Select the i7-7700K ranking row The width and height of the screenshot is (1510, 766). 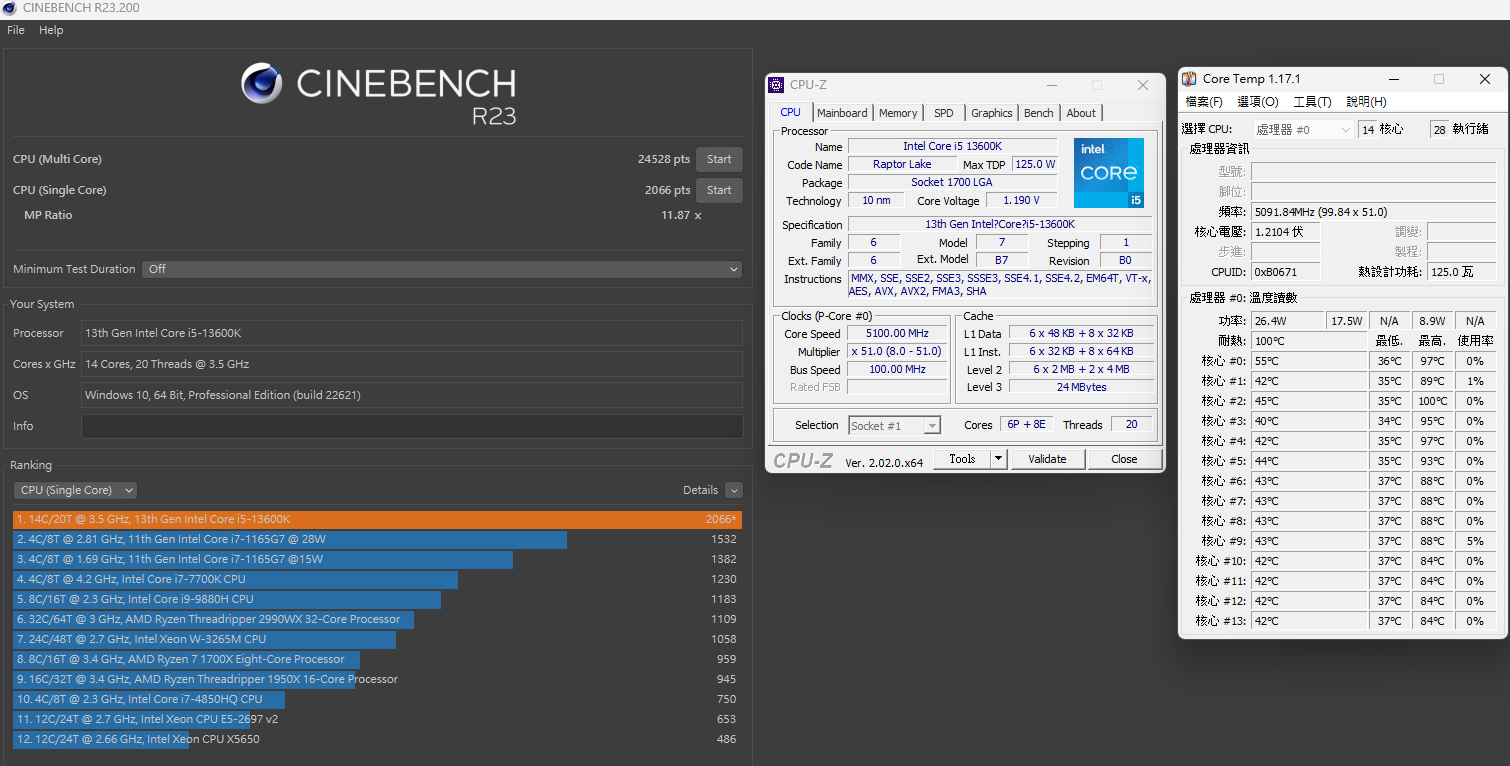377,580
